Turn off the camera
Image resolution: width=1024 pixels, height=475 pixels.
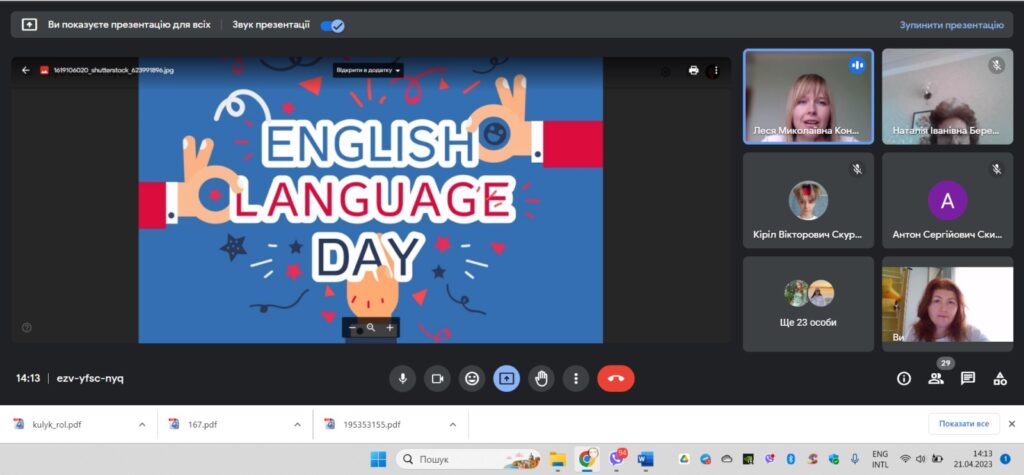tap(437, 378)
